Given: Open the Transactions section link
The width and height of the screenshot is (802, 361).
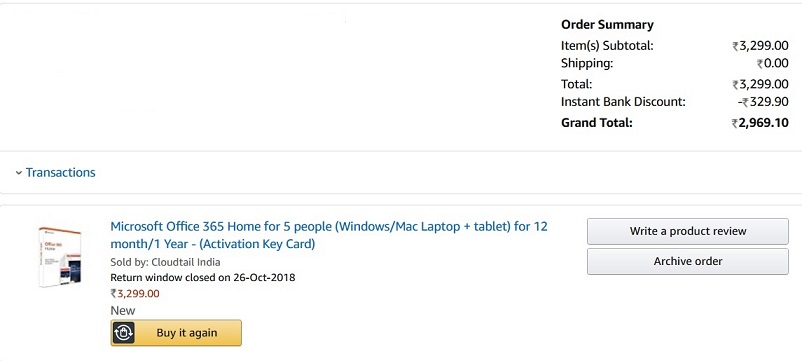Looking at the screenshot, I should click(x=60, y=173).
